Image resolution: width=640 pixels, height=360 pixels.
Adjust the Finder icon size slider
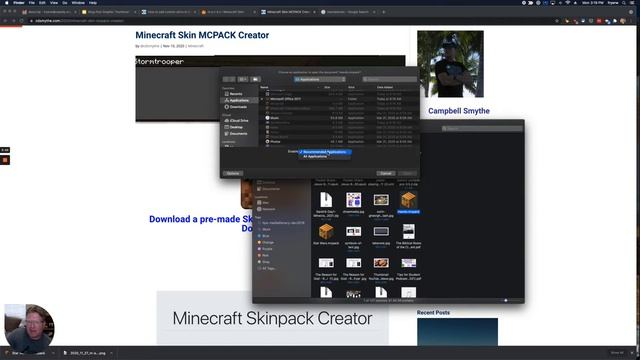506,300
